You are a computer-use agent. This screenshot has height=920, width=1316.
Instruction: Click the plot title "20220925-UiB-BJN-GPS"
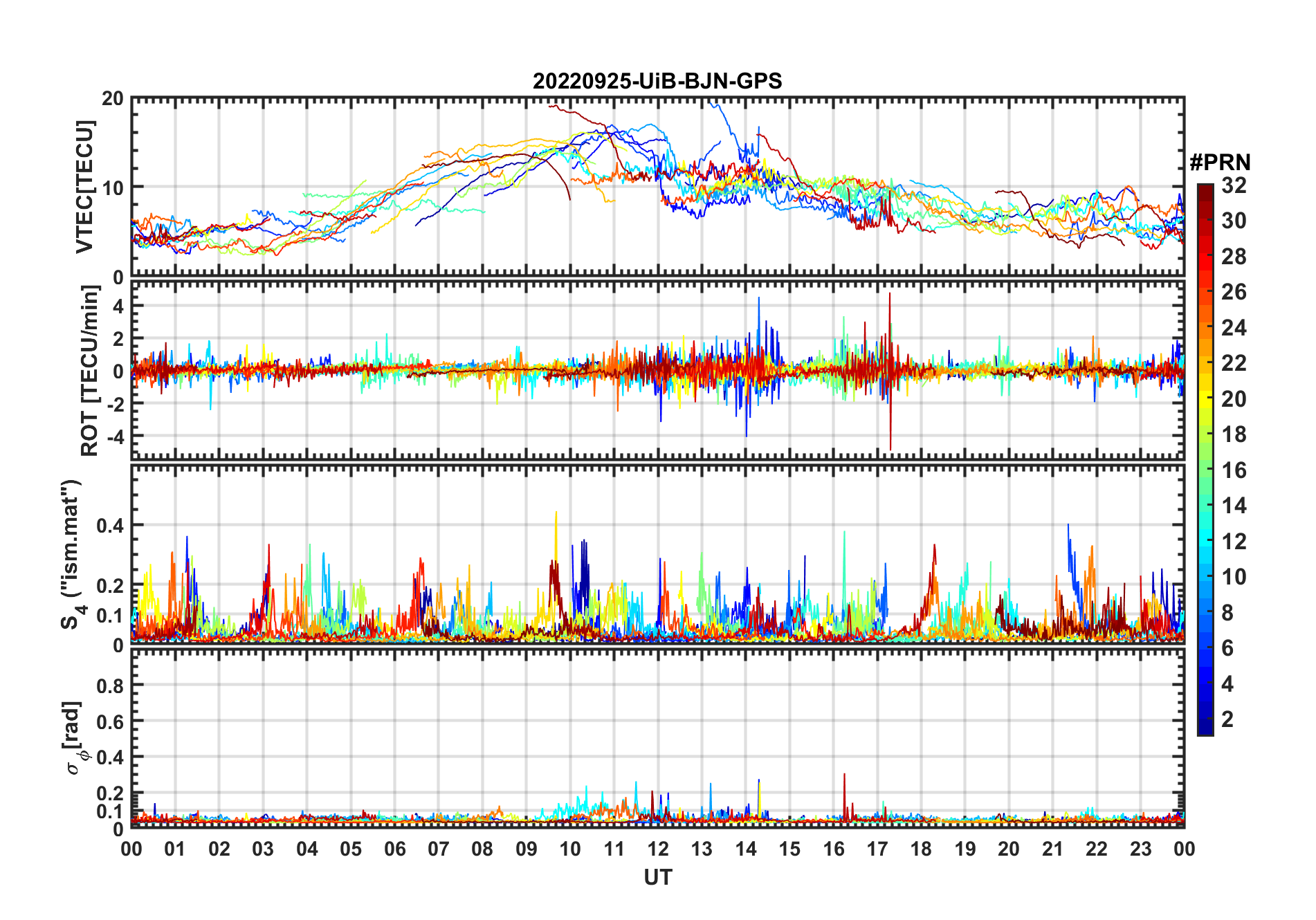coord(657,82)
